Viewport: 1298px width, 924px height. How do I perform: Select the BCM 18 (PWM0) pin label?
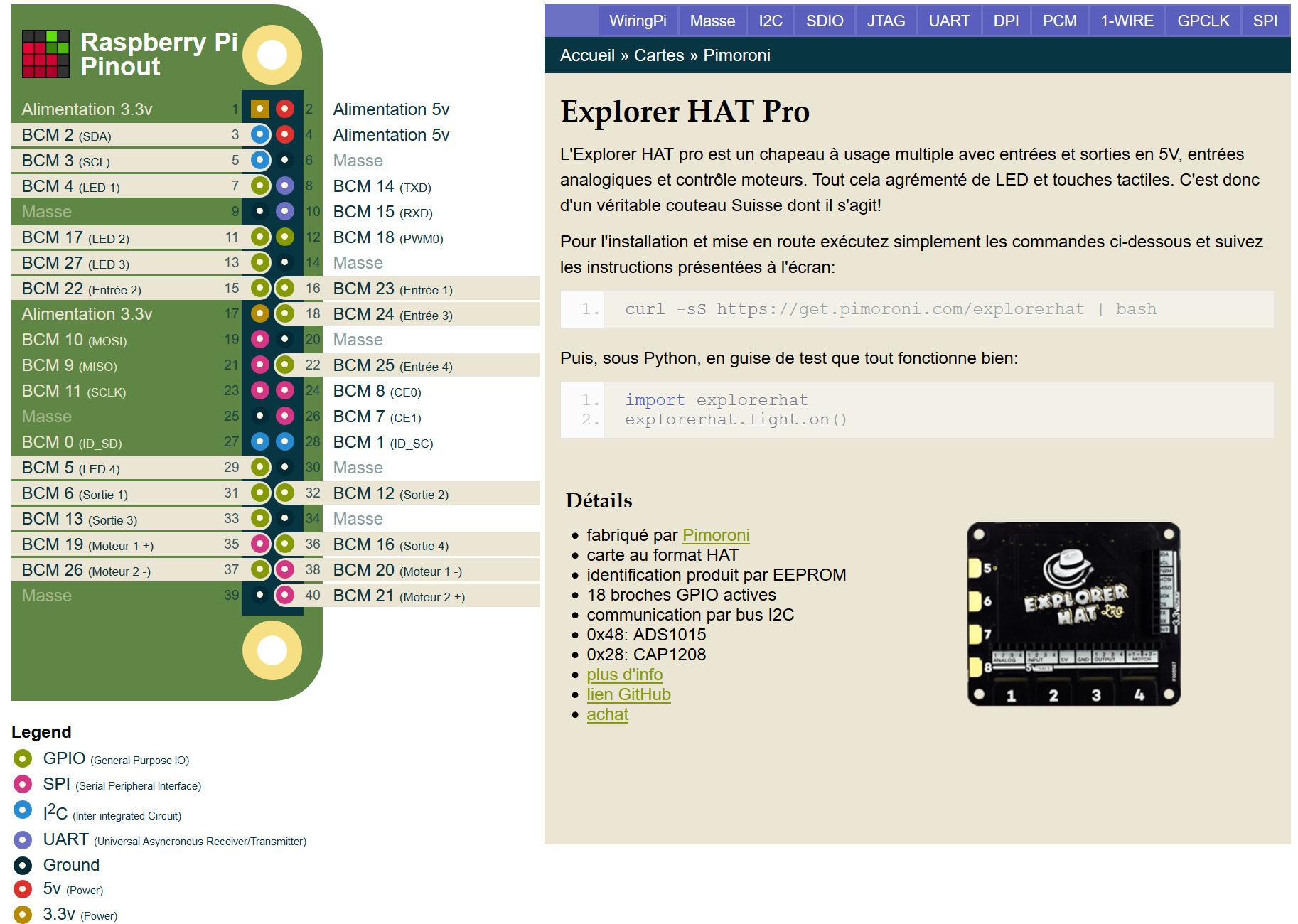(x=388, y=237)
